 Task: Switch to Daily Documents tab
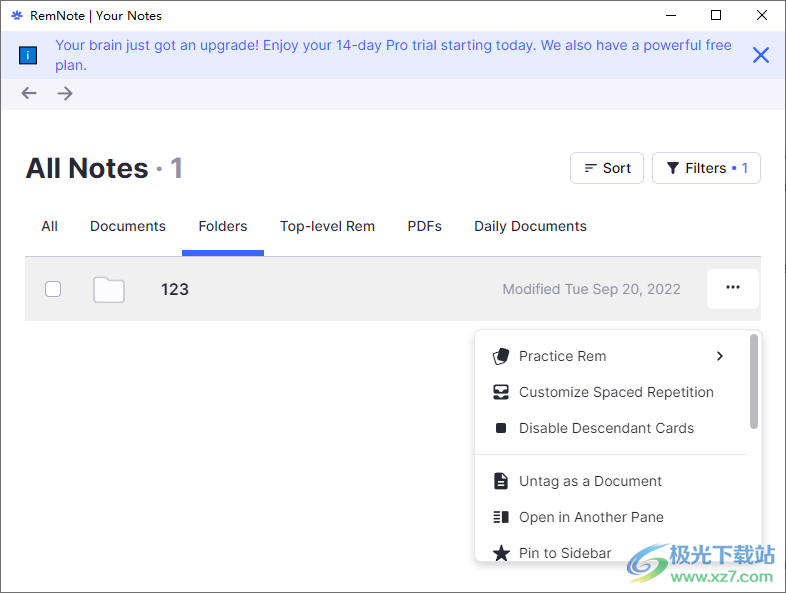[x=530, y=226]
